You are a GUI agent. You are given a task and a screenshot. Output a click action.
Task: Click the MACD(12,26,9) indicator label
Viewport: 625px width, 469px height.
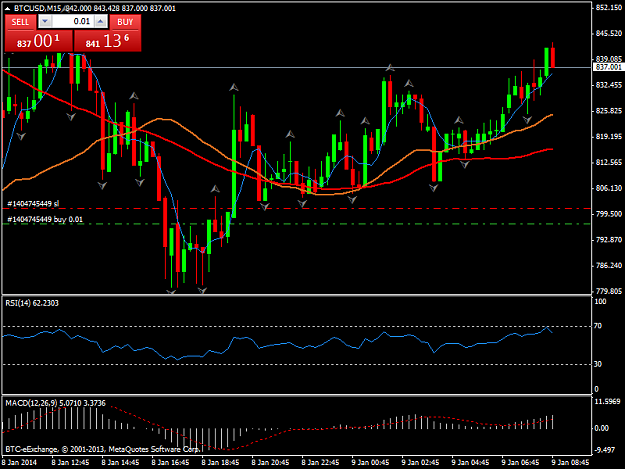tap(55, 403)
